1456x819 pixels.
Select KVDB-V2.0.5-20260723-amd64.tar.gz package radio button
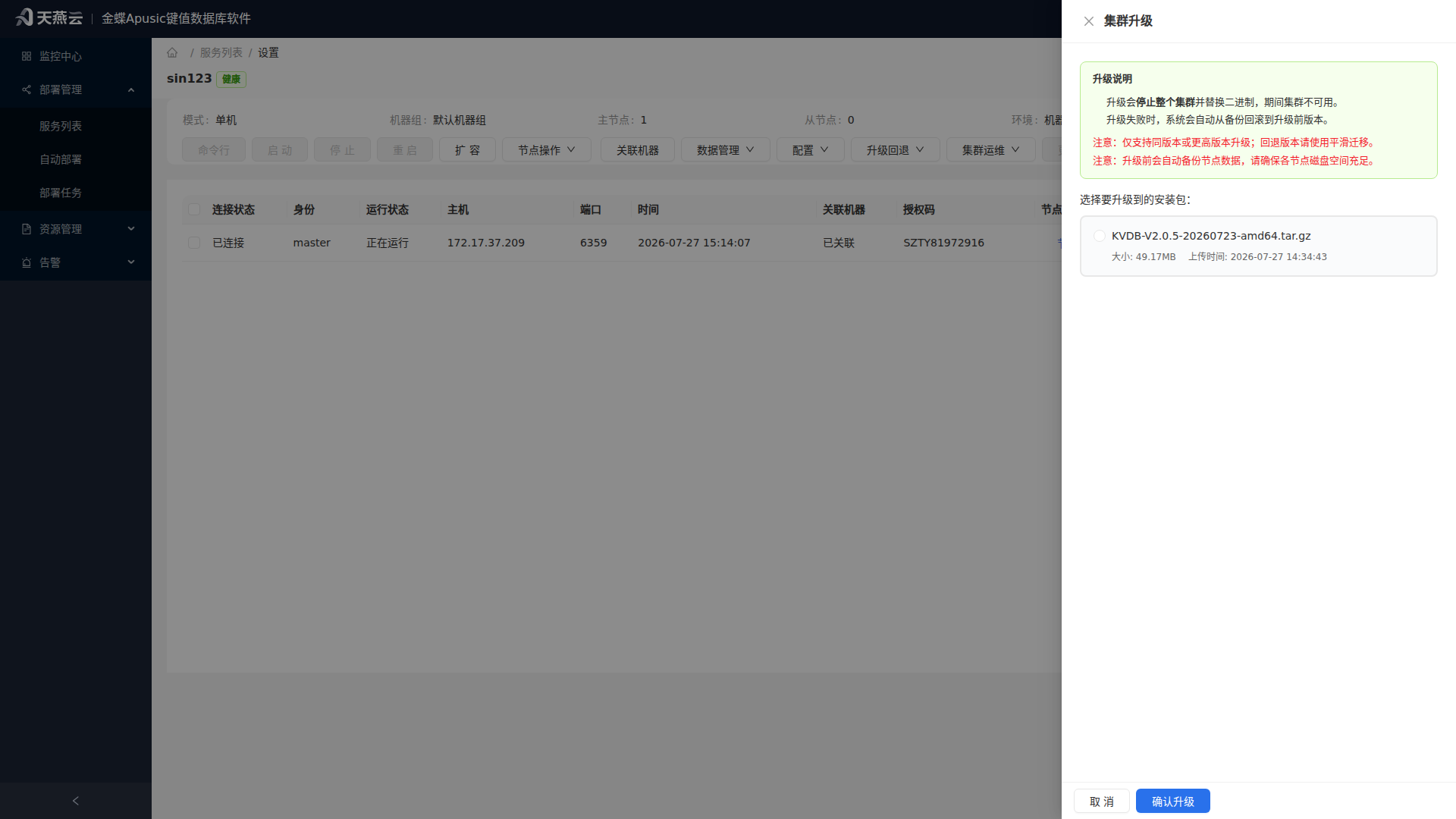pyautogui.click(x=1099, y=236)
